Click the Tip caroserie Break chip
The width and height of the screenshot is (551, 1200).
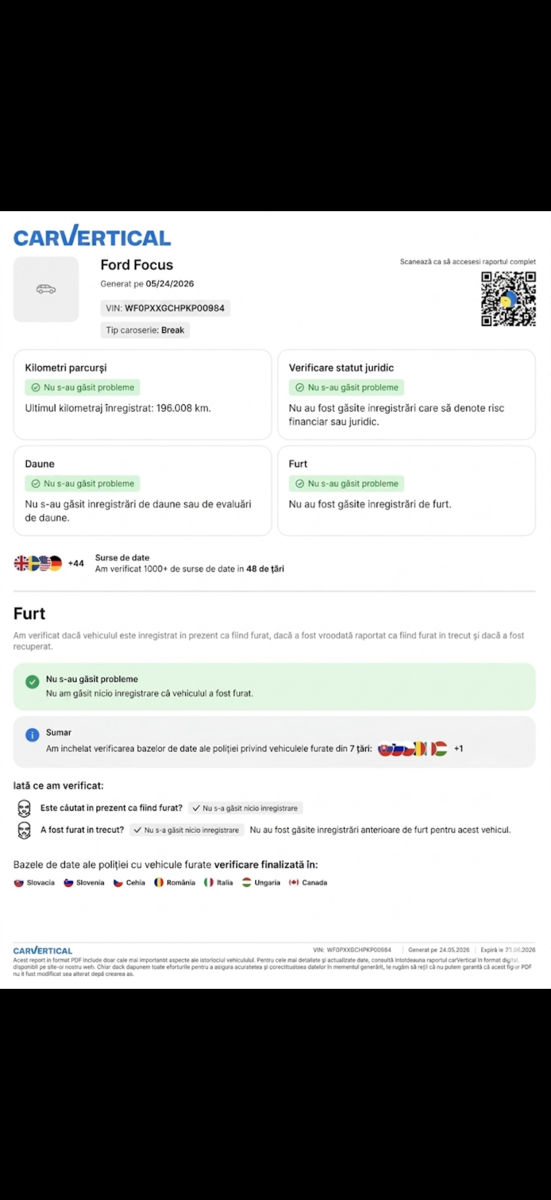145,330
